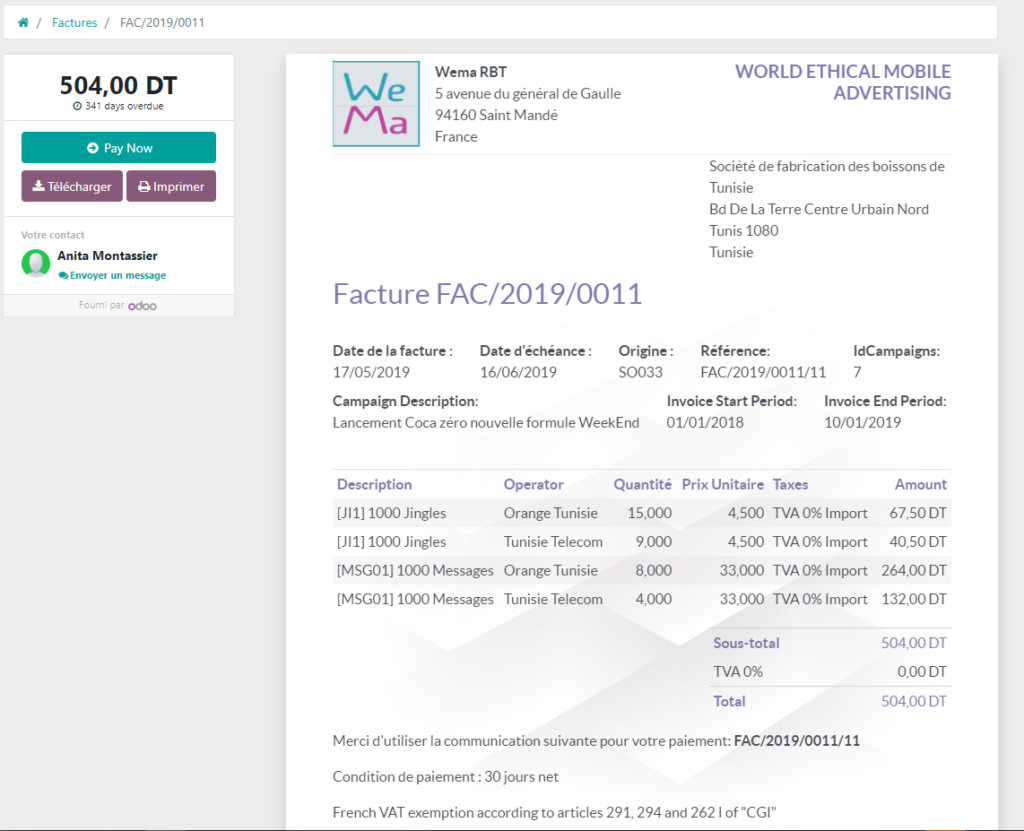Image resolution: width=1024 pixels, height=831 pixels.
Task: Click the WeMa company logo
Action: point(376,104)
